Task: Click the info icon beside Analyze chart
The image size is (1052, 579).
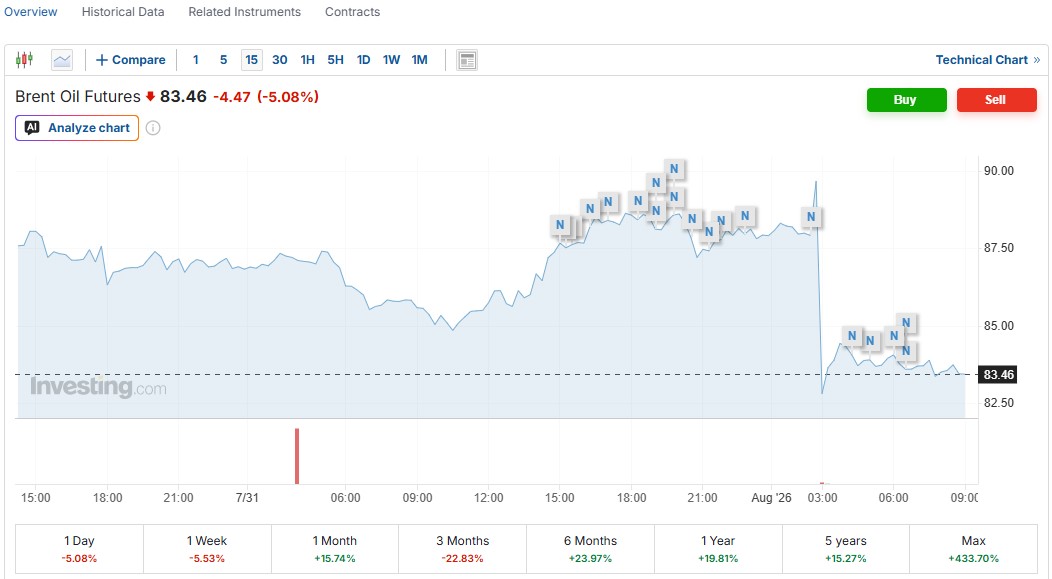Action: pos(153,128)
